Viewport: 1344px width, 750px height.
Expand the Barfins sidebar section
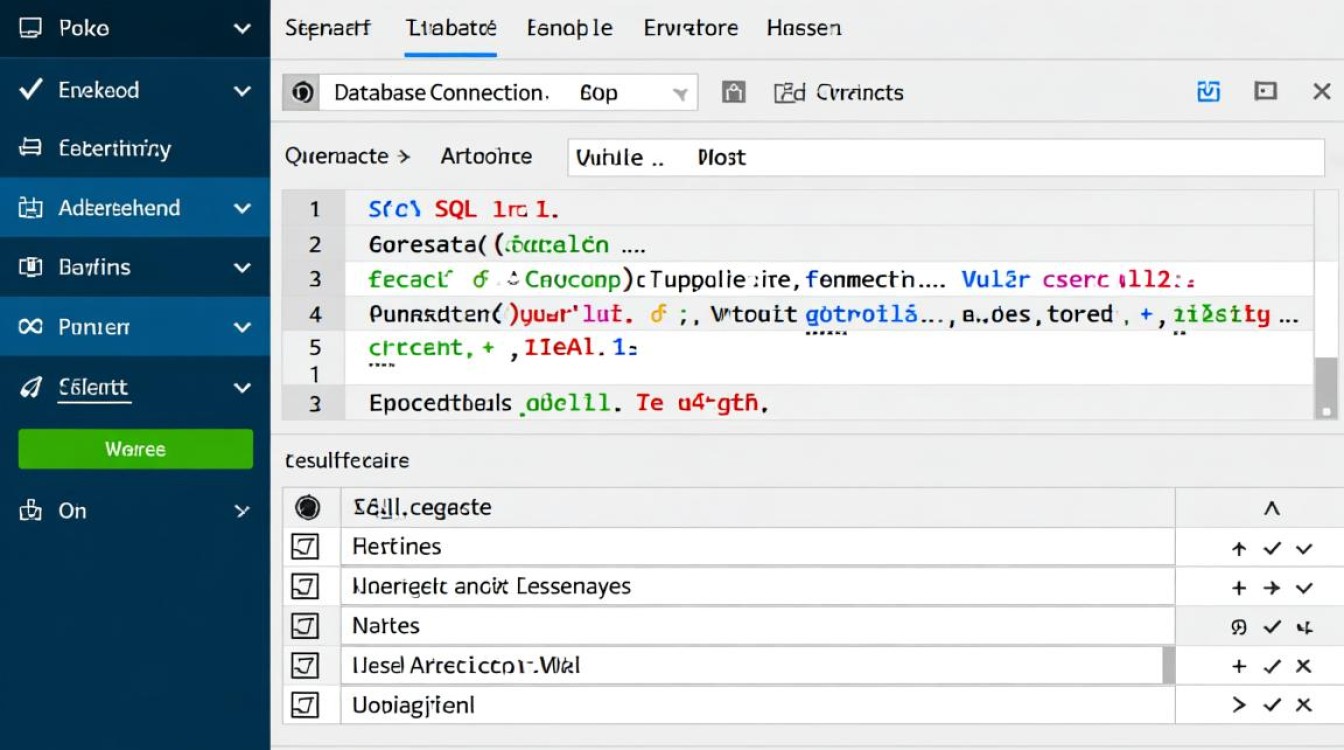point(242,268)
